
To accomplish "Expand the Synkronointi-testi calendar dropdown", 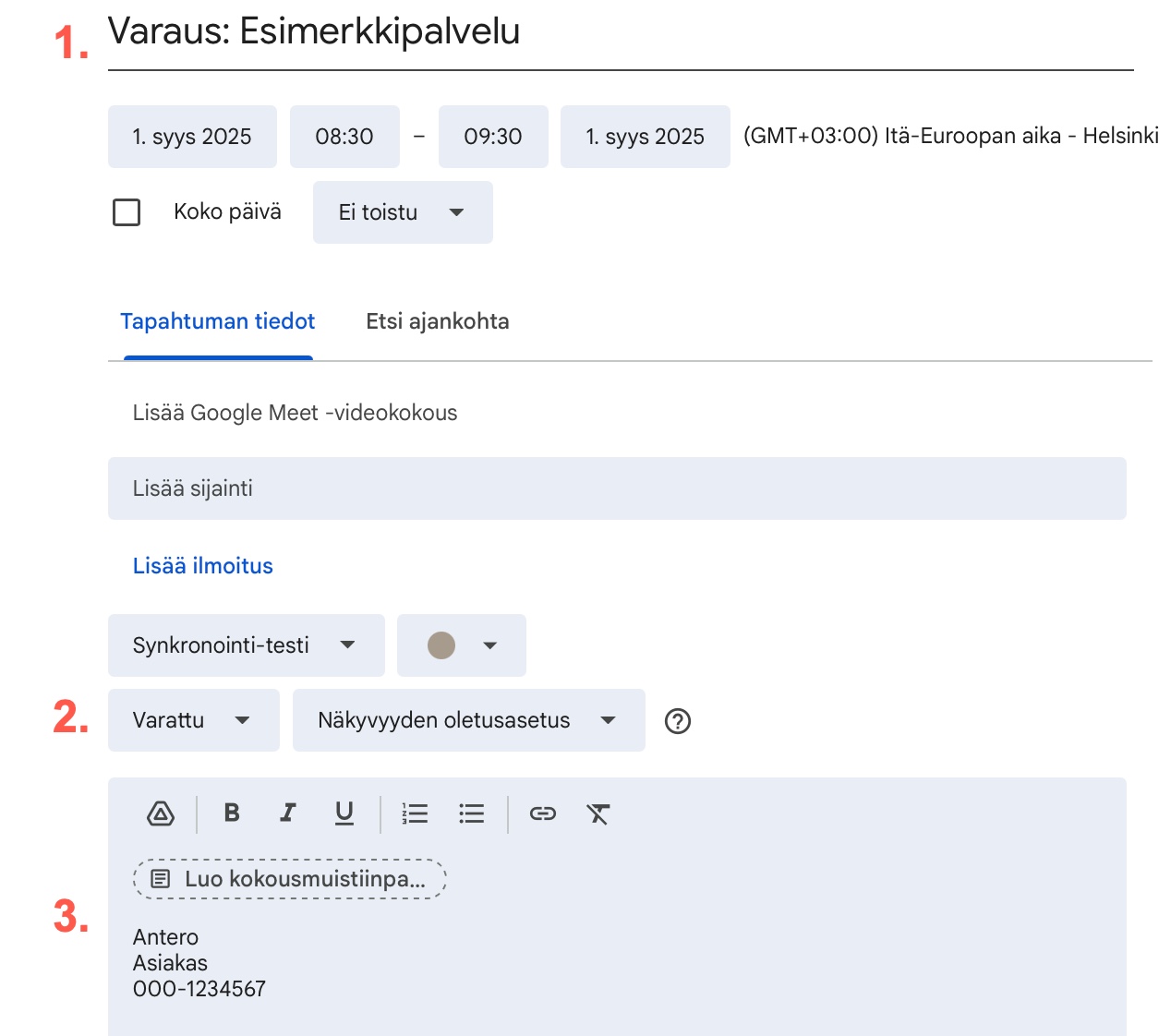I will click(246, 645).
